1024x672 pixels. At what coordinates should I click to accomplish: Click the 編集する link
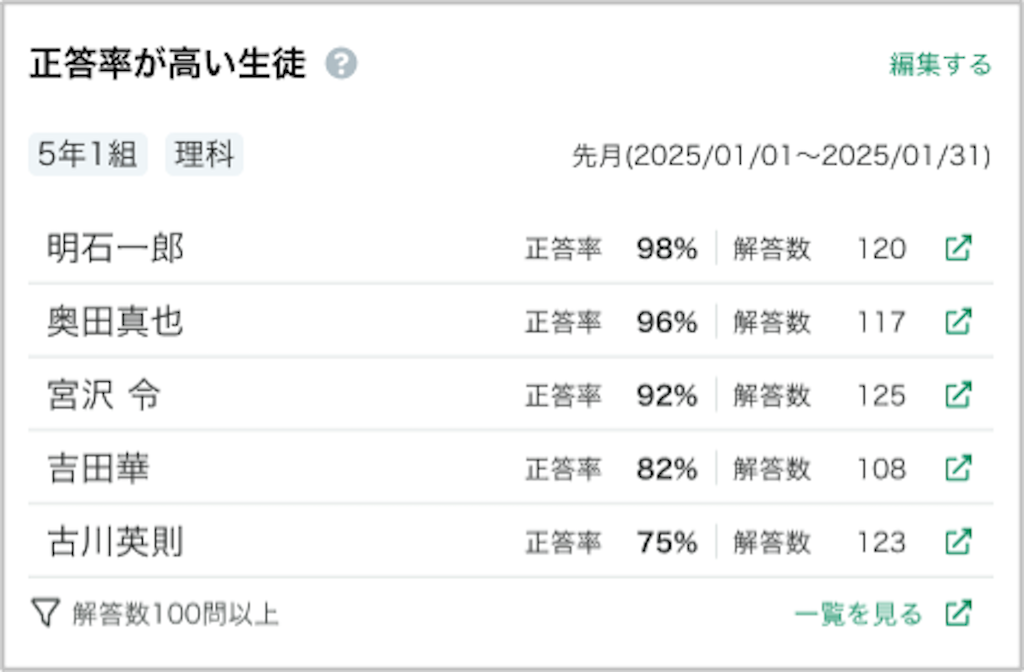[x=940, y=65]
